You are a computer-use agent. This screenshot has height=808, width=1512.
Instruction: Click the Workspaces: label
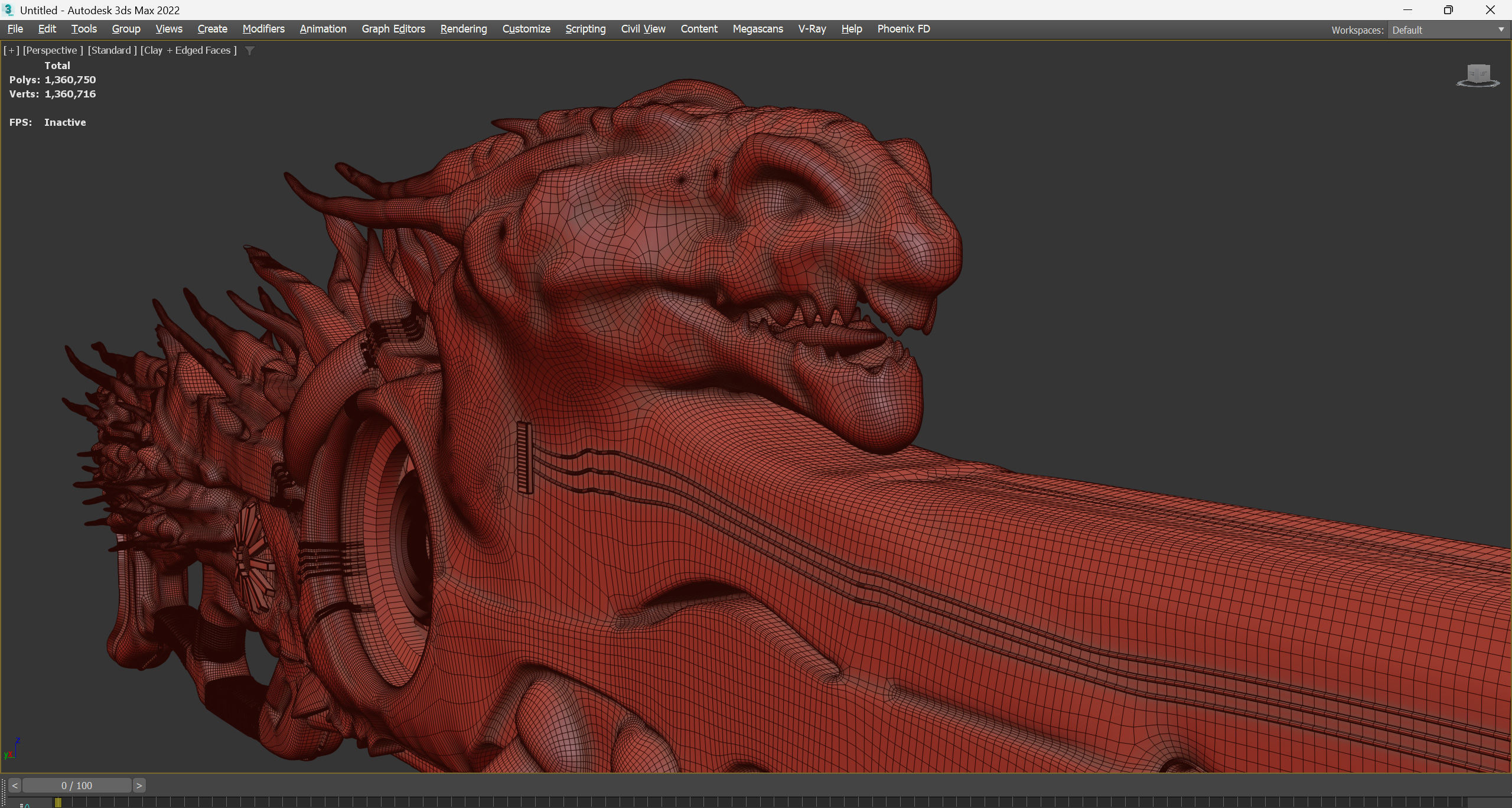[x=1357, y=30]
